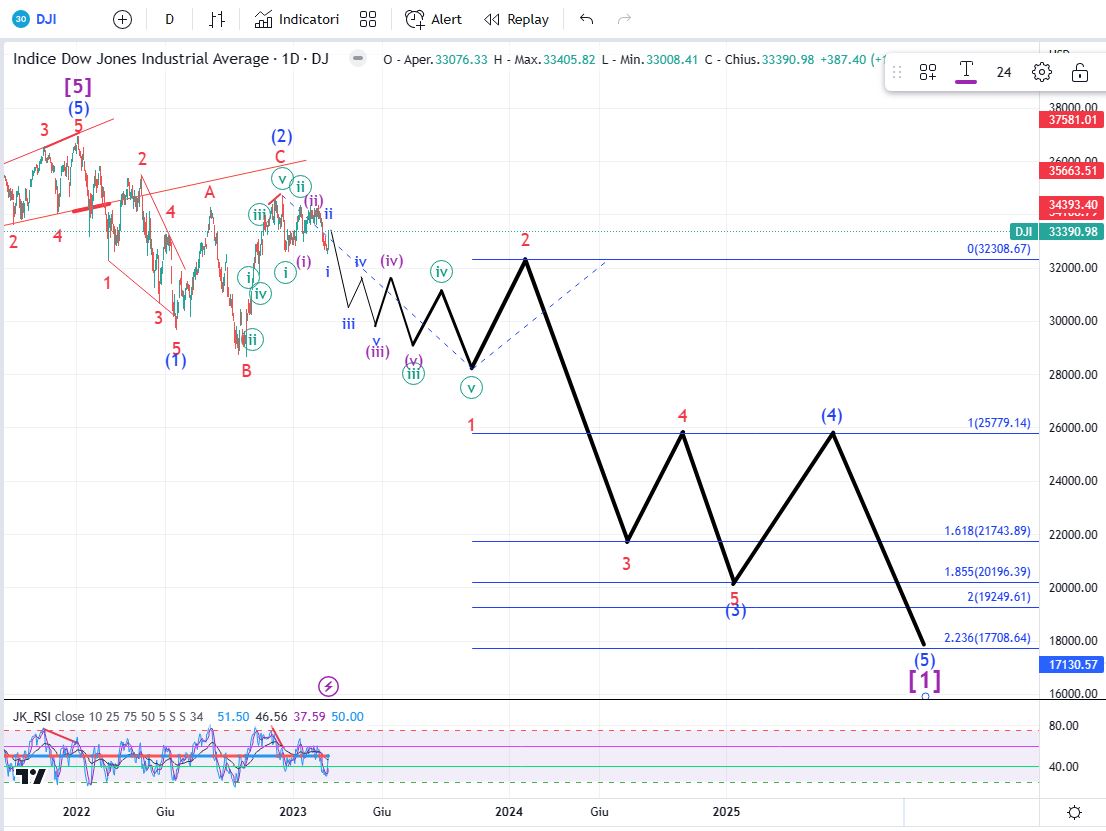Select the blue (2) wave label
1106x831 pixels.
(281, 136)
